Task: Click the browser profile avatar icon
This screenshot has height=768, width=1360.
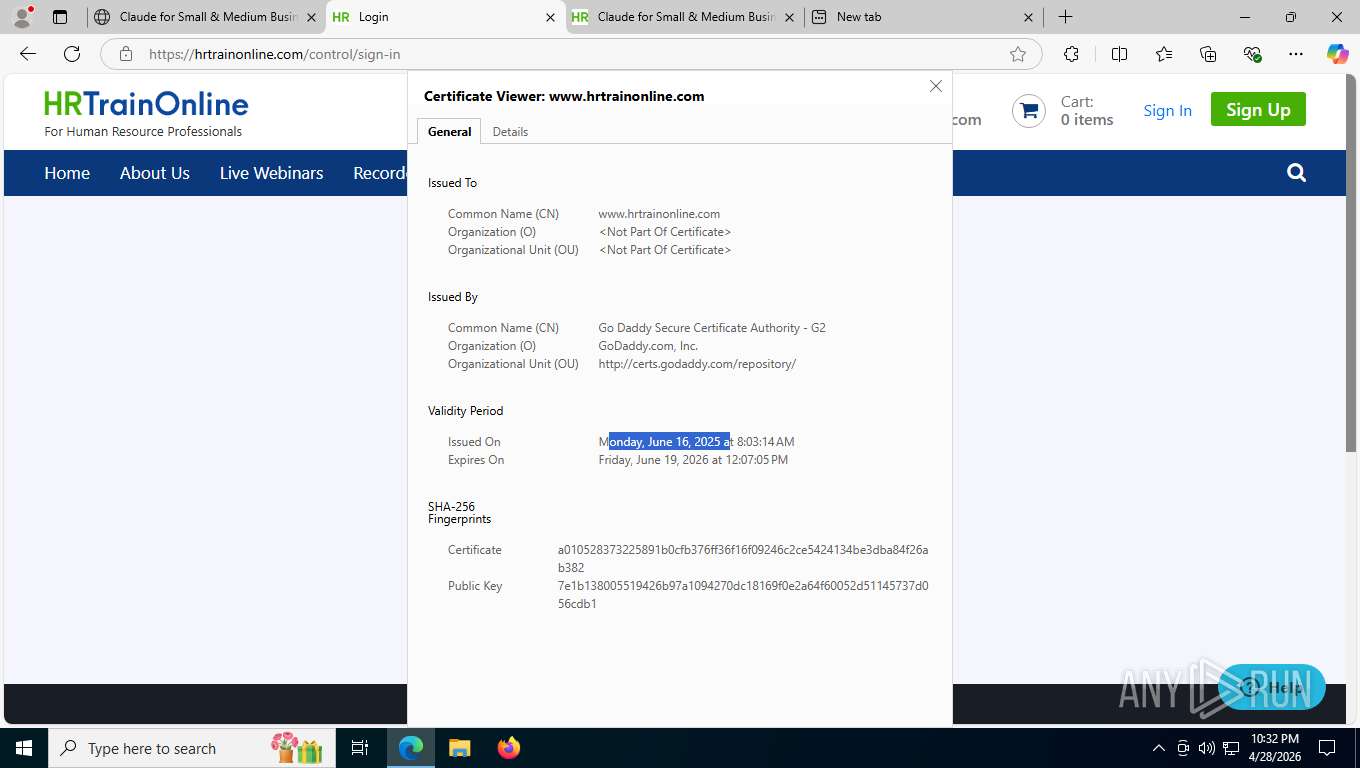Action: (x=22, y=17)
